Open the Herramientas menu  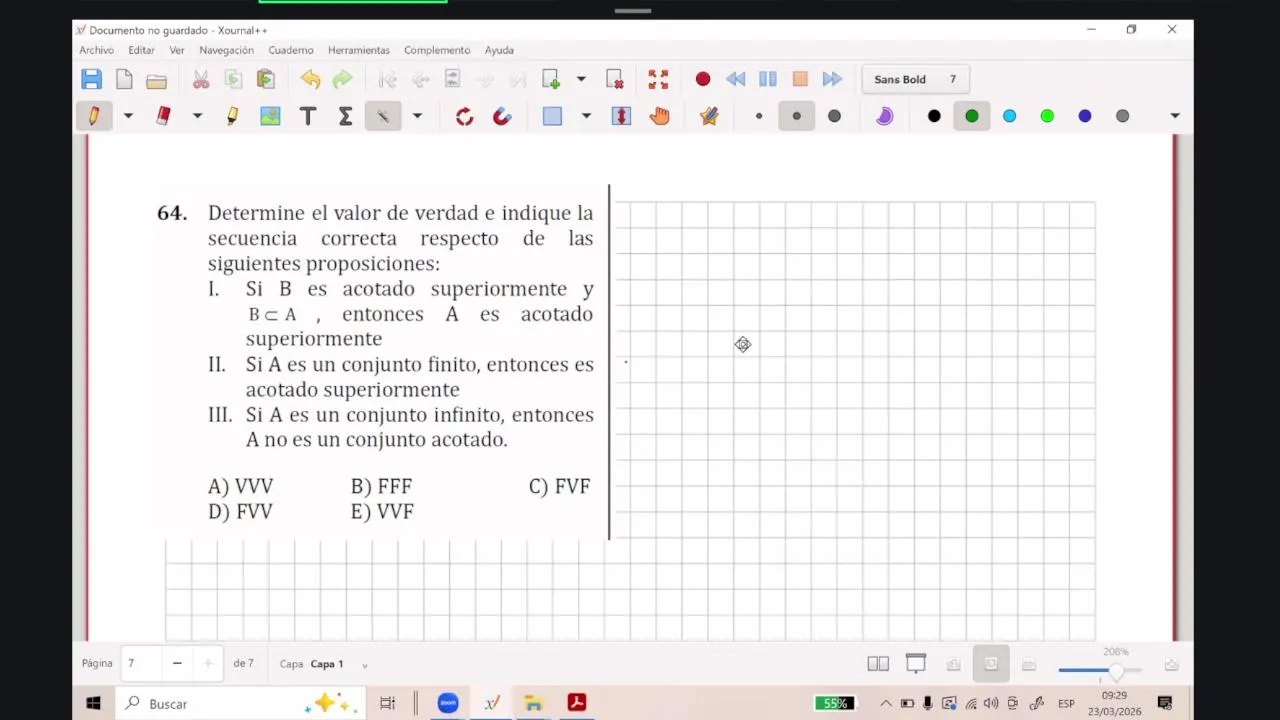[x=359, y=50]
